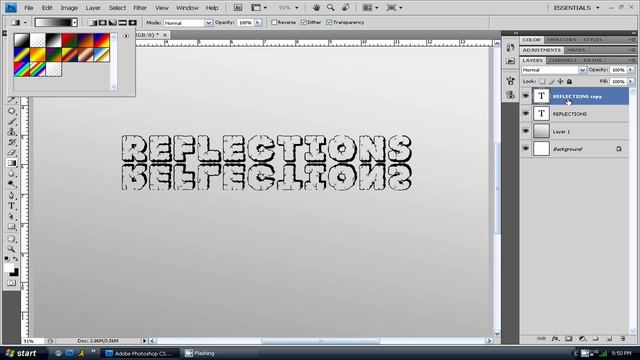Open layer Opacity slider arrow

click(631, 70)
